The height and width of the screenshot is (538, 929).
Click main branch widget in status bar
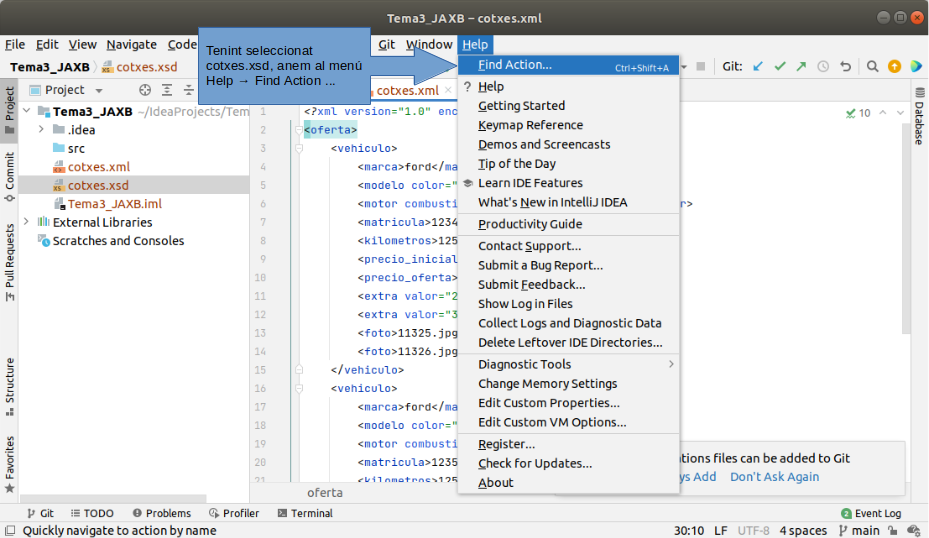pos(859,530)
